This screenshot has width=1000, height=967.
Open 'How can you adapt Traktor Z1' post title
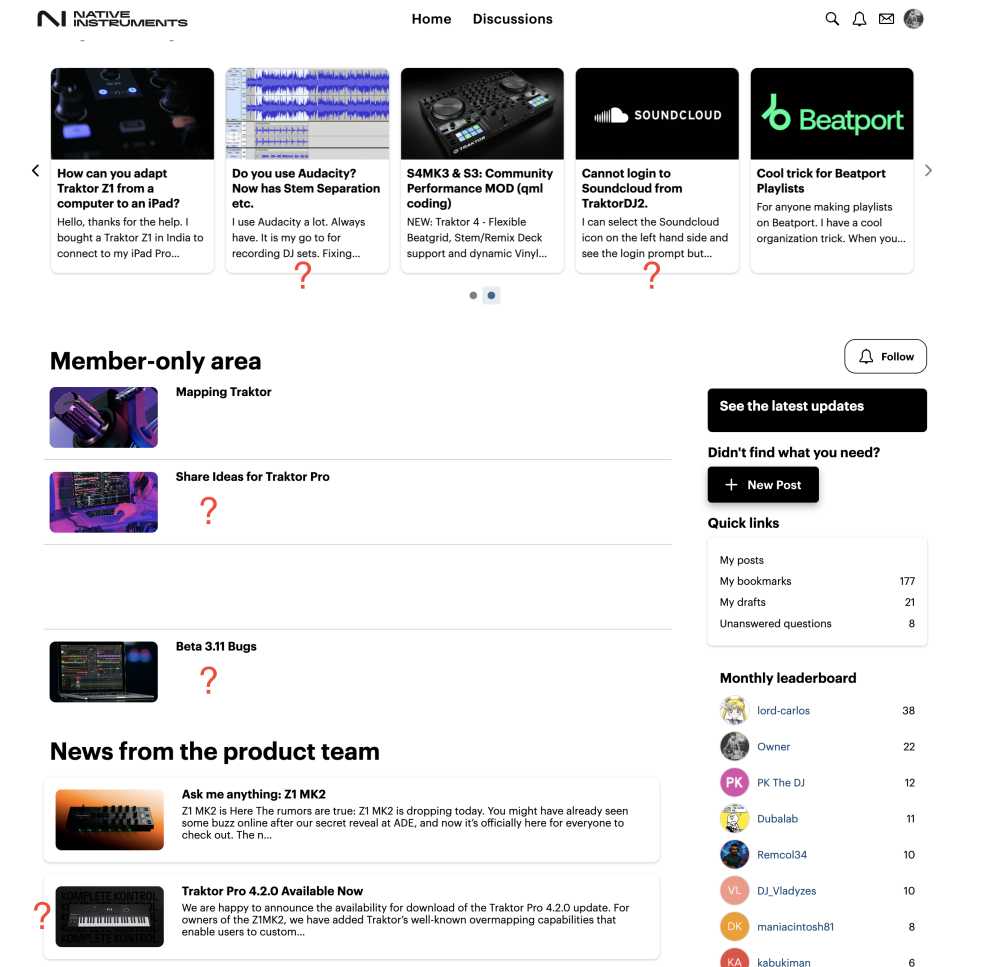[x=119, y=188]
